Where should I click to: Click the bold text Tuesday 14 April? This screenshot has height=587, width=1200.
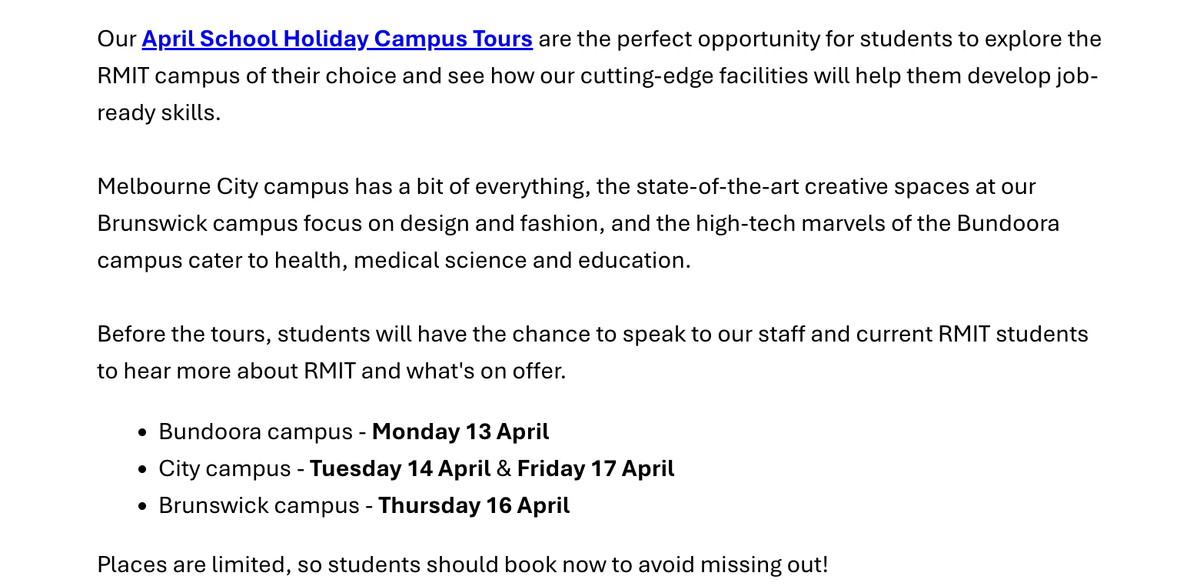click(400, 469)
